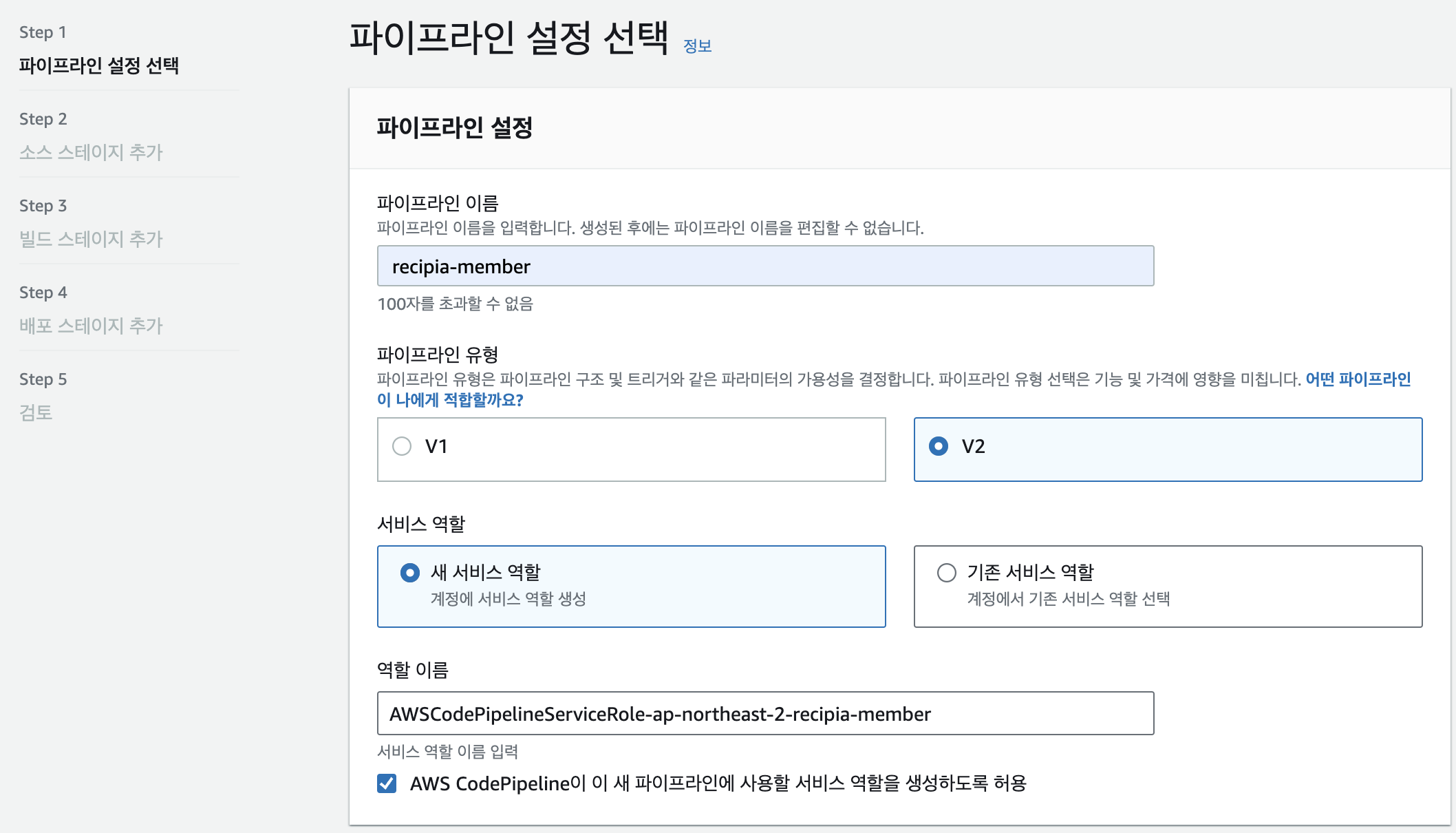Click the 기존 서비스 역할 selection card
Screen dimensions: 1456x833
click(x=1168, y=586)
